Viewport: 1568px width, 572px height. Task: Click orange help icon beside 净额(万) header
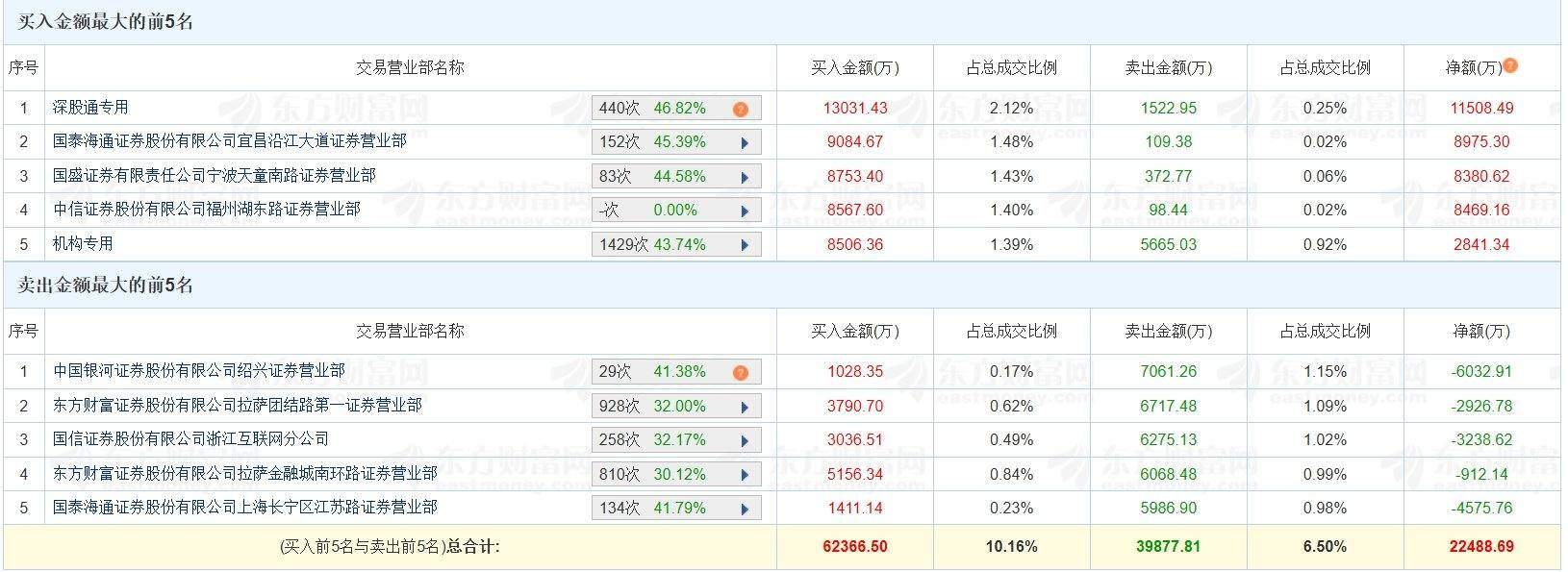click(x=1510, y=65)
